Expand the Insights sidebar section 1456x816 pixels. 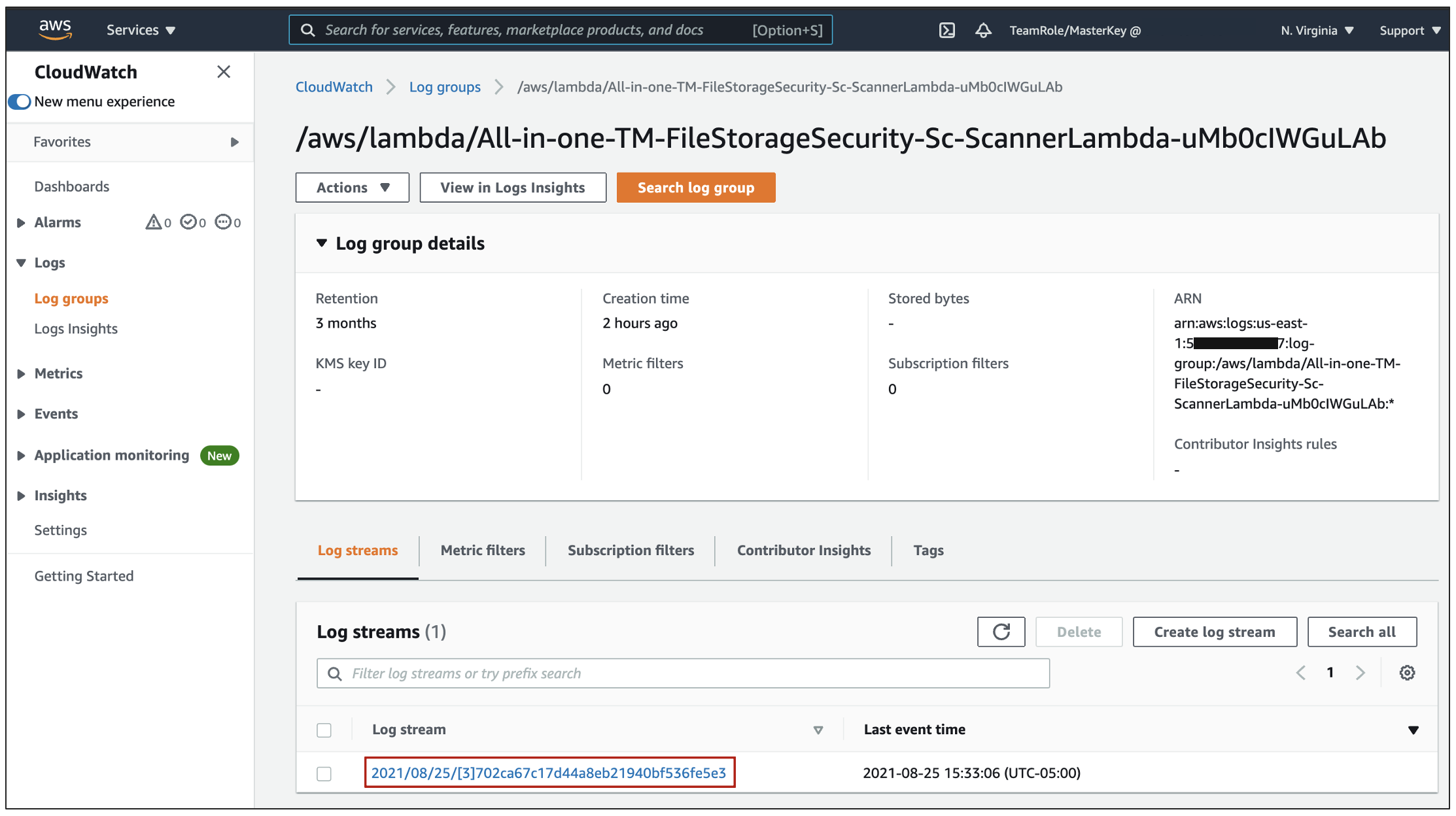pyautogui.click(x=21, y=496)
